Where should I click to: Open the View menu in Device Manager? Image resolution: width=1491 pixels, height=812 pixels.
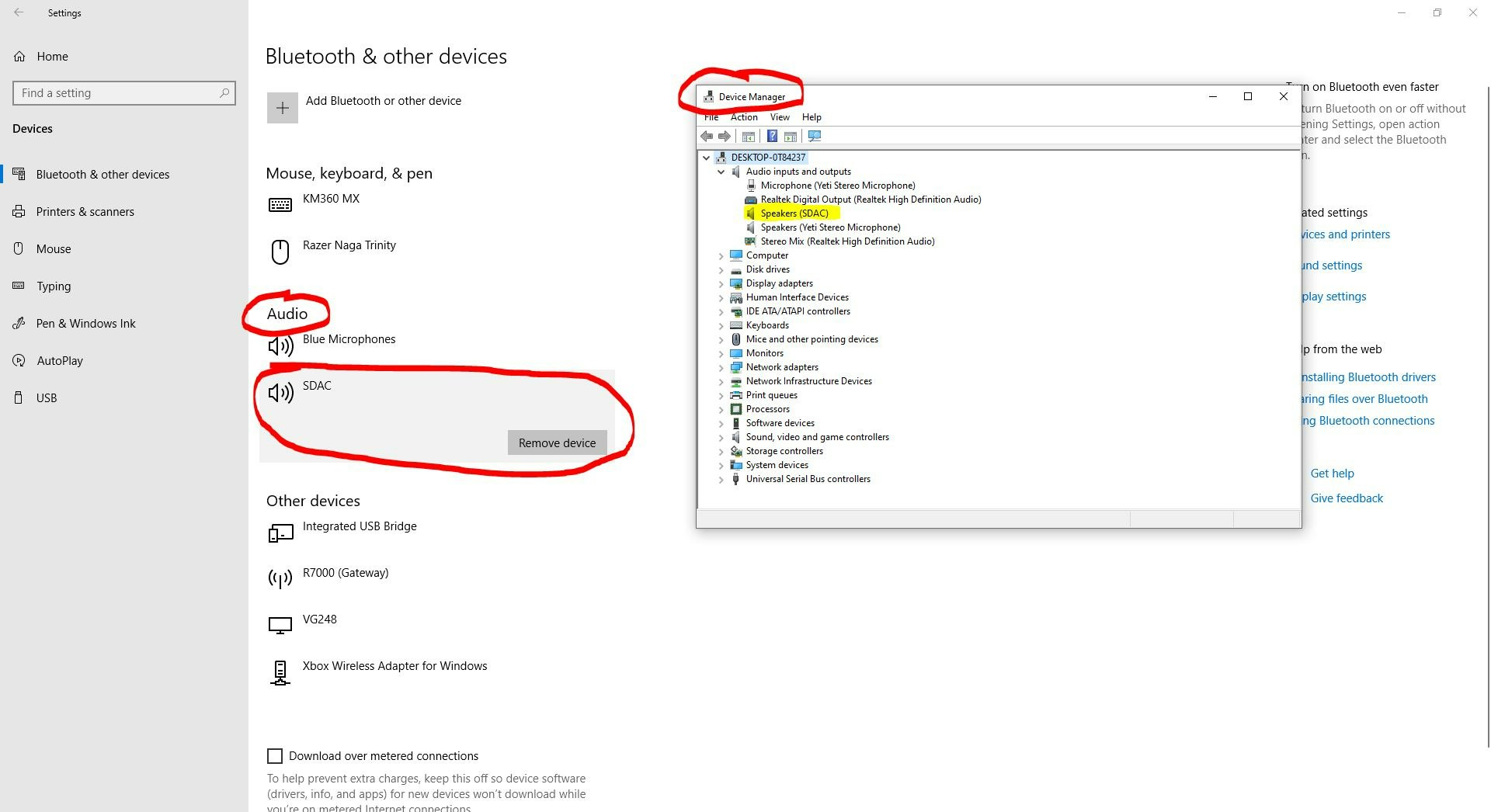point(779,117)
